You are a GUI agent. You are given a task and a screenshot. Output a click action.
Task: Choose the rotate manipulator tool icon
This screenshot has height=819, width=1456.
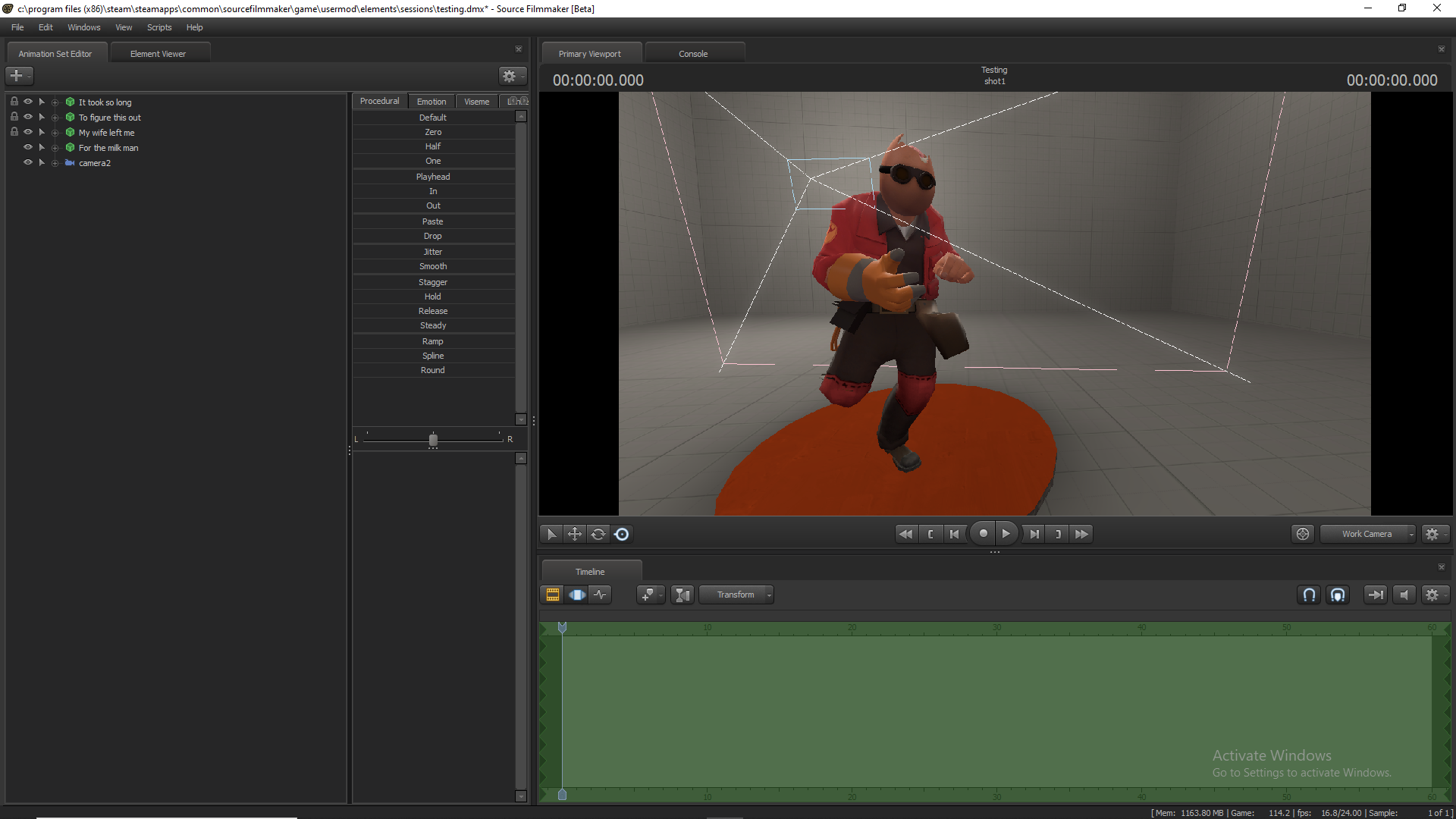click(598, 535)
